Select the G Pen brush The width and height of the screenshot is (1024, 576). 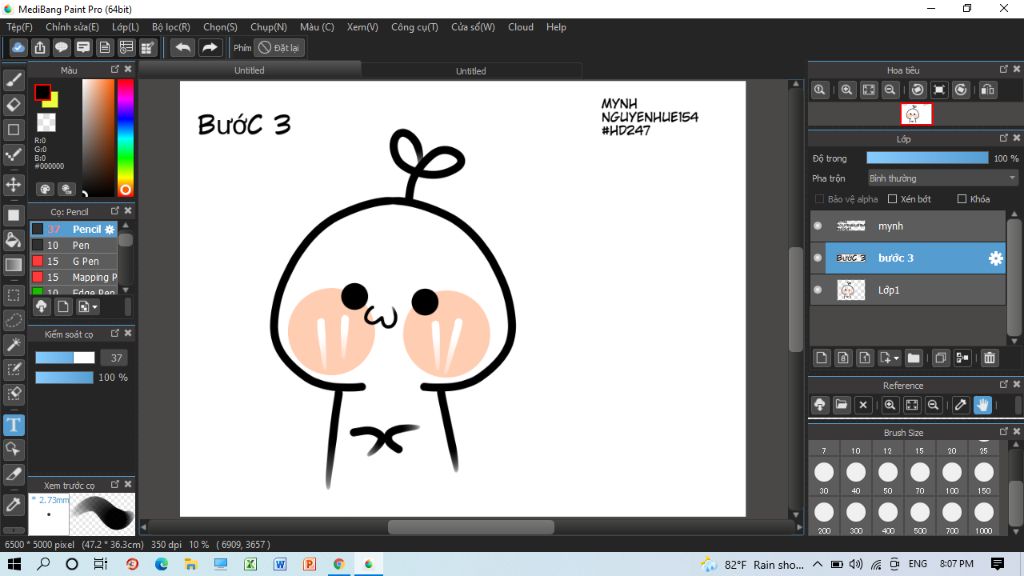click(x=74, y=261)
